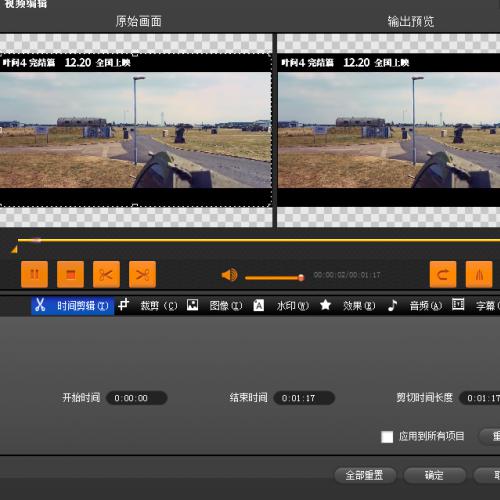Screen dimensions: 500x500
Task: Adjust the volume slider handle
Action: coord(301,277)
